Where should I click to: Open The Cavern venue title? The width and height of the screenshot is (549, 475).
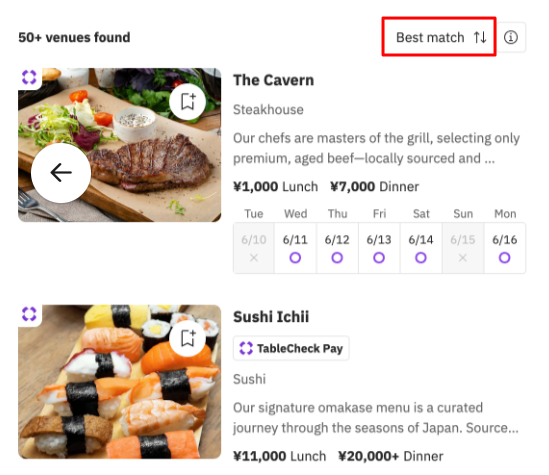click(x=273, y=80)
